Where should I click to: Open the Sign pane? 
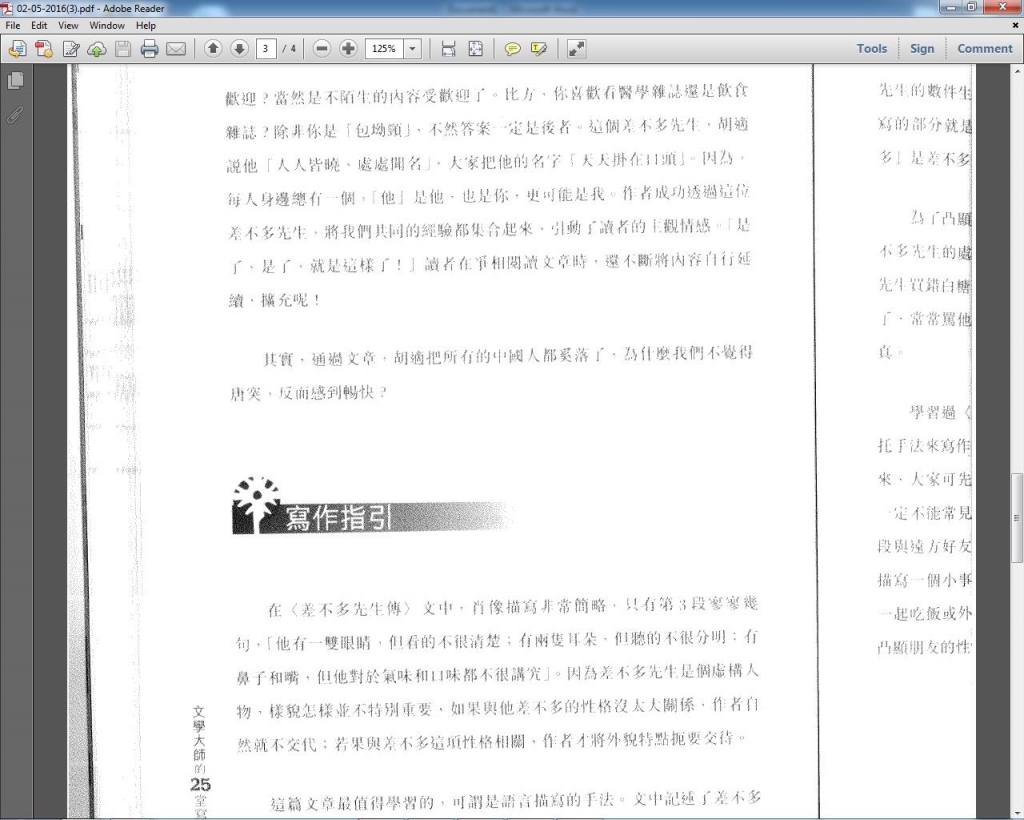coord(922,48)
